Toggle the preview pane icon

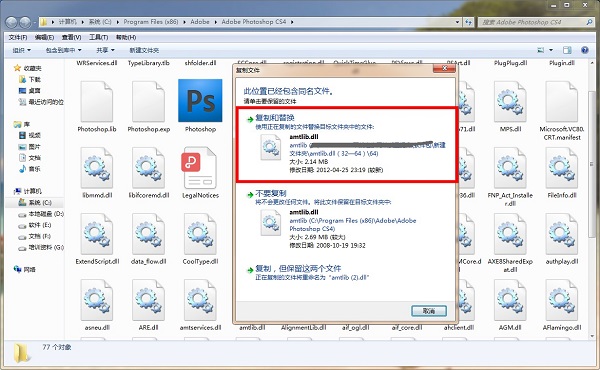tap(567, 50)
